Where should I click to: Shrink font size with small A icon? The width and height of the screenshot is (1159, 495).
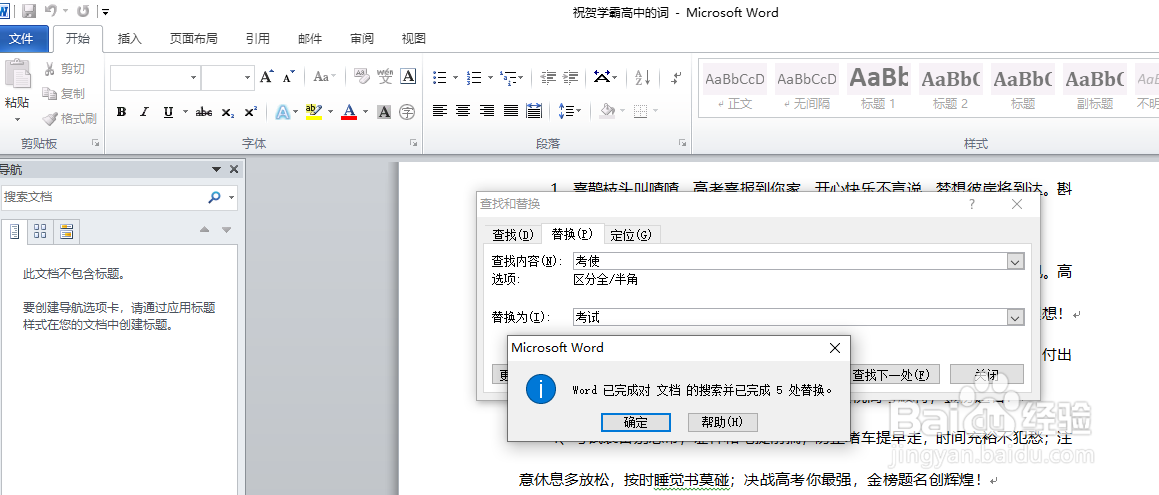tap(289, 77)
